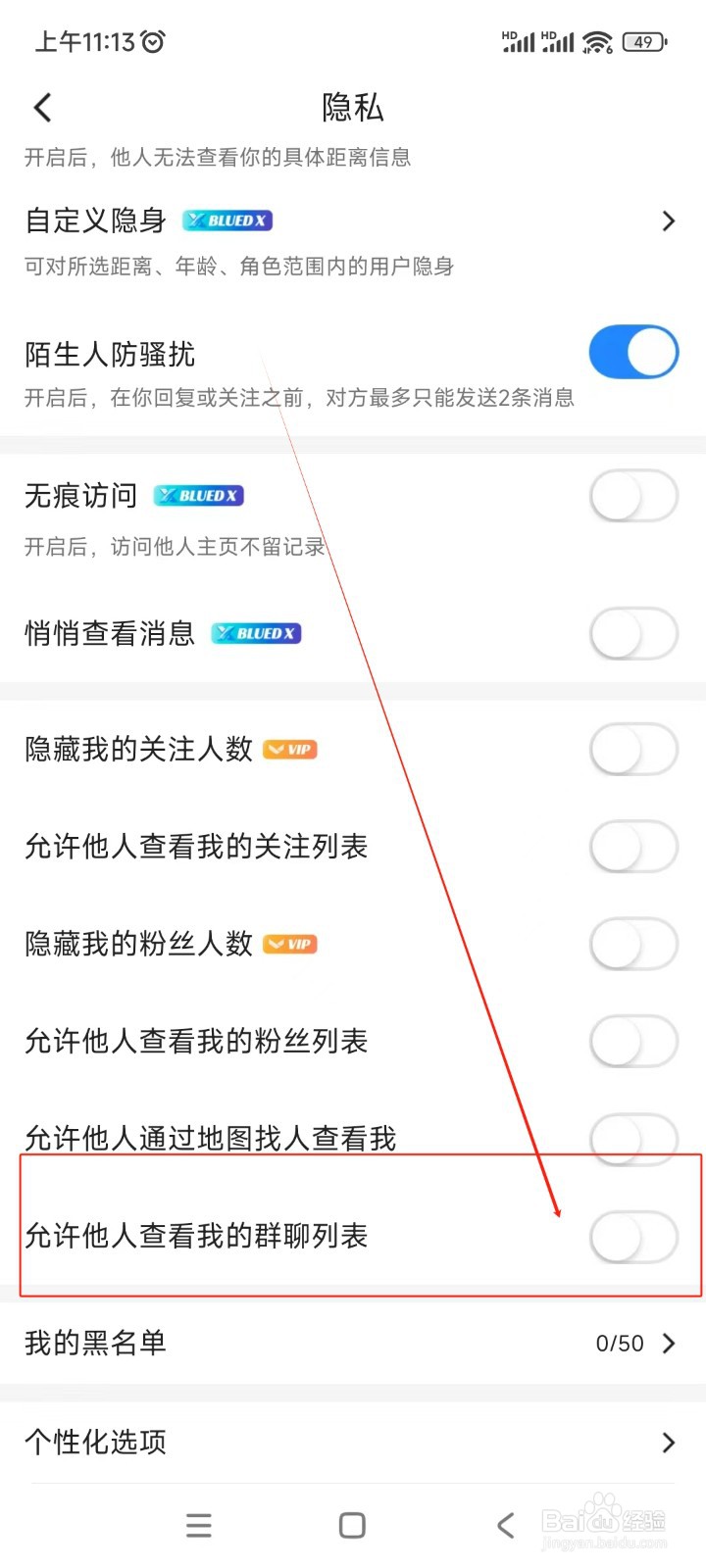
Task: Expand 自定义隐身 with its right chevron
Action: (x=669, y=221)
